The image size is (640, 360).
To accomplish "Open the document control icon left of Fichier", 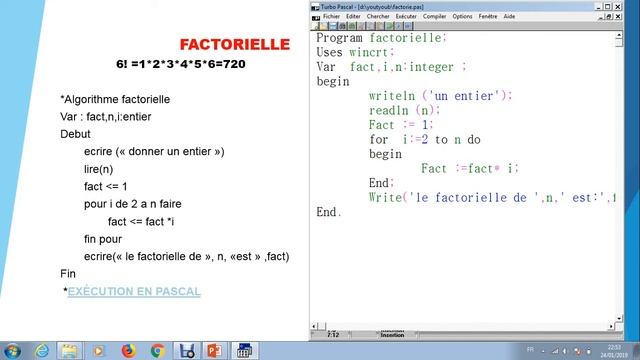I will (x=316, y=18).
